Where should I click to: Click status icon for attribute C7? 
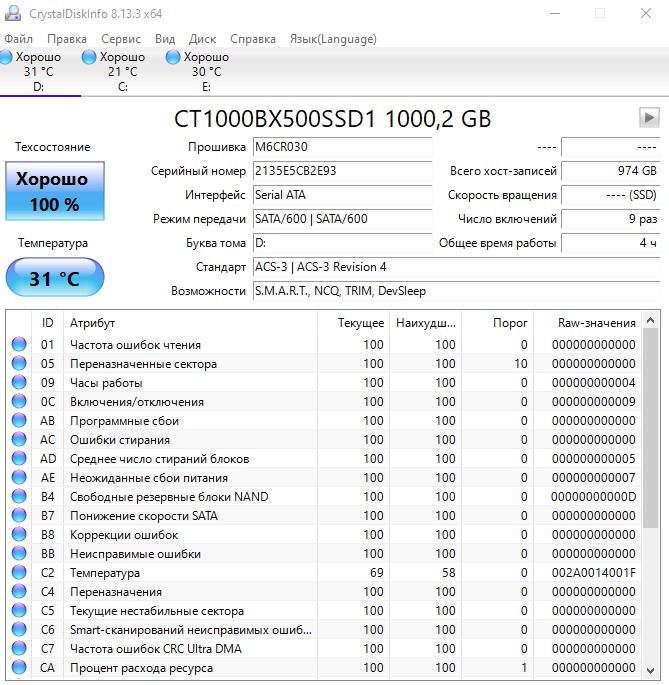point(19,648)
